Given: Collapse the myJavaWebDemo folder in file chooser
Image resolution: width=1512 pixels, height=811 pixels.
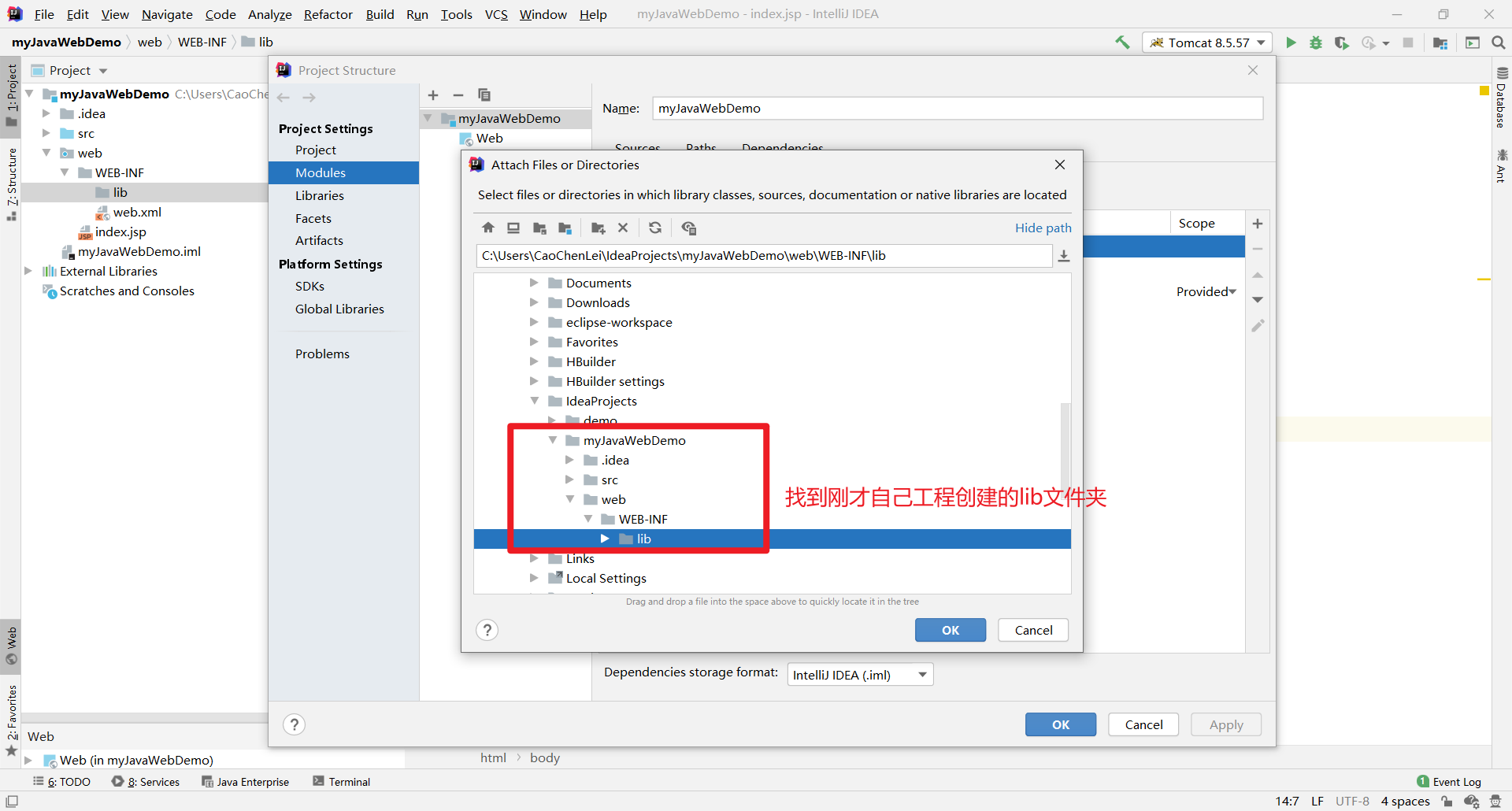Looking at the screenshot, I should click(553, 440).
